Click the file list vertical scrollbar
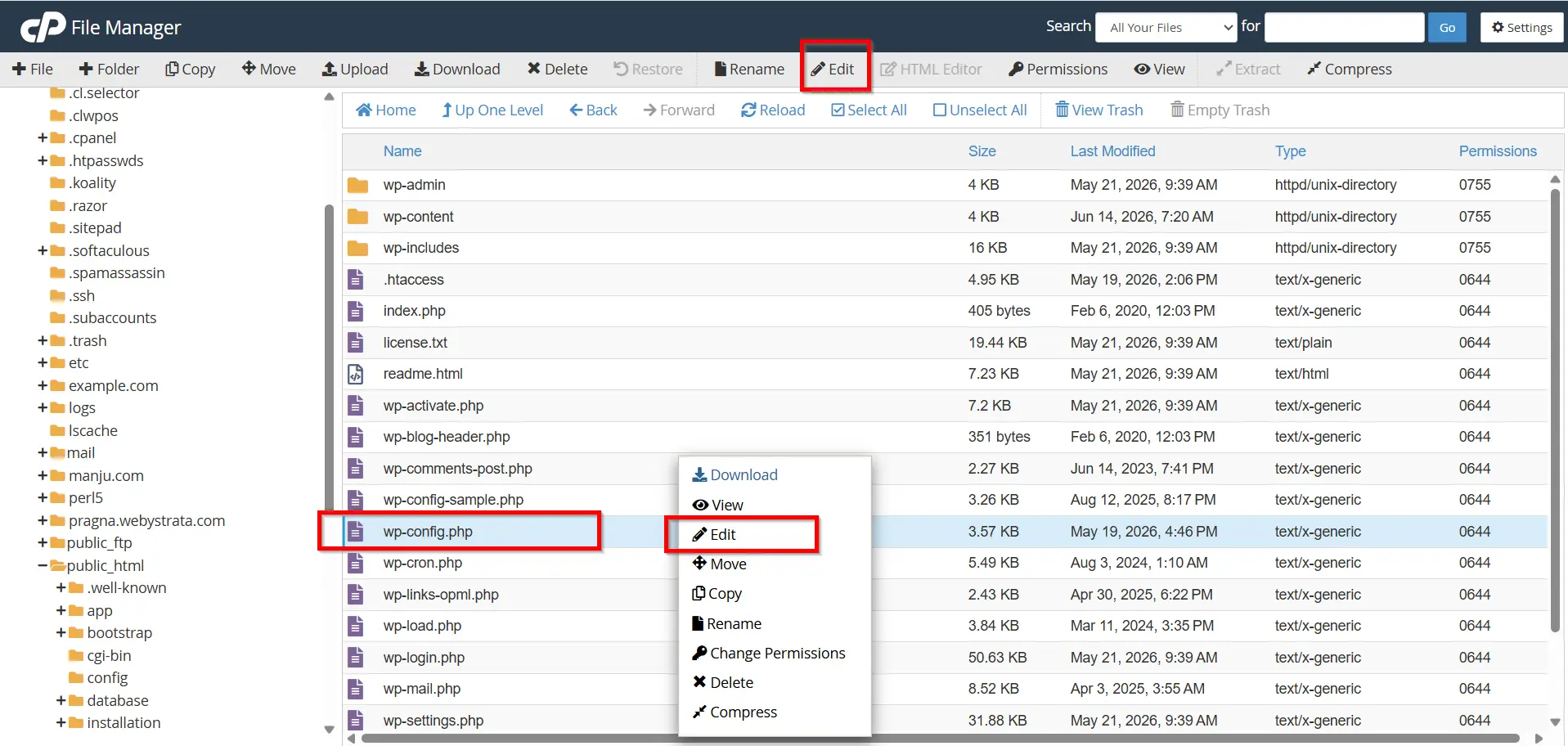 (x=1555, y=411)
